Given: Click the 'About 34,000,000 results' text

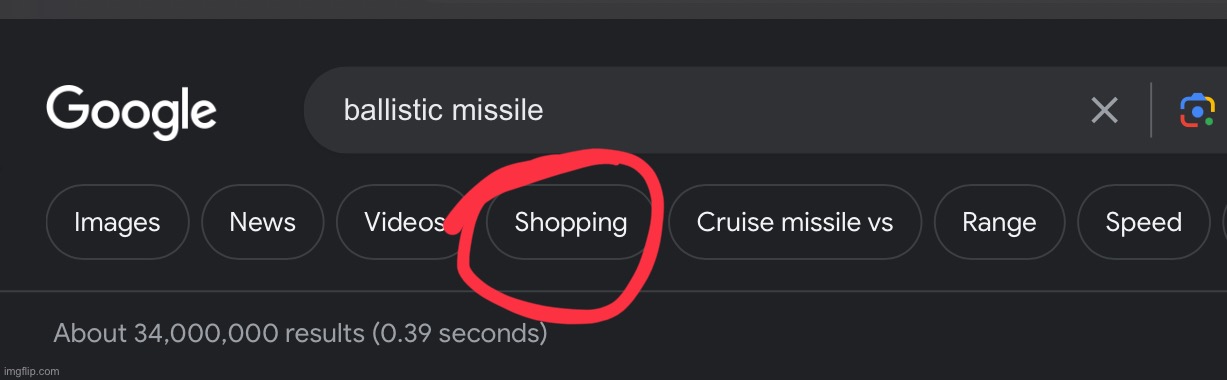Looking at the screenshot, I should click(208, 333).
